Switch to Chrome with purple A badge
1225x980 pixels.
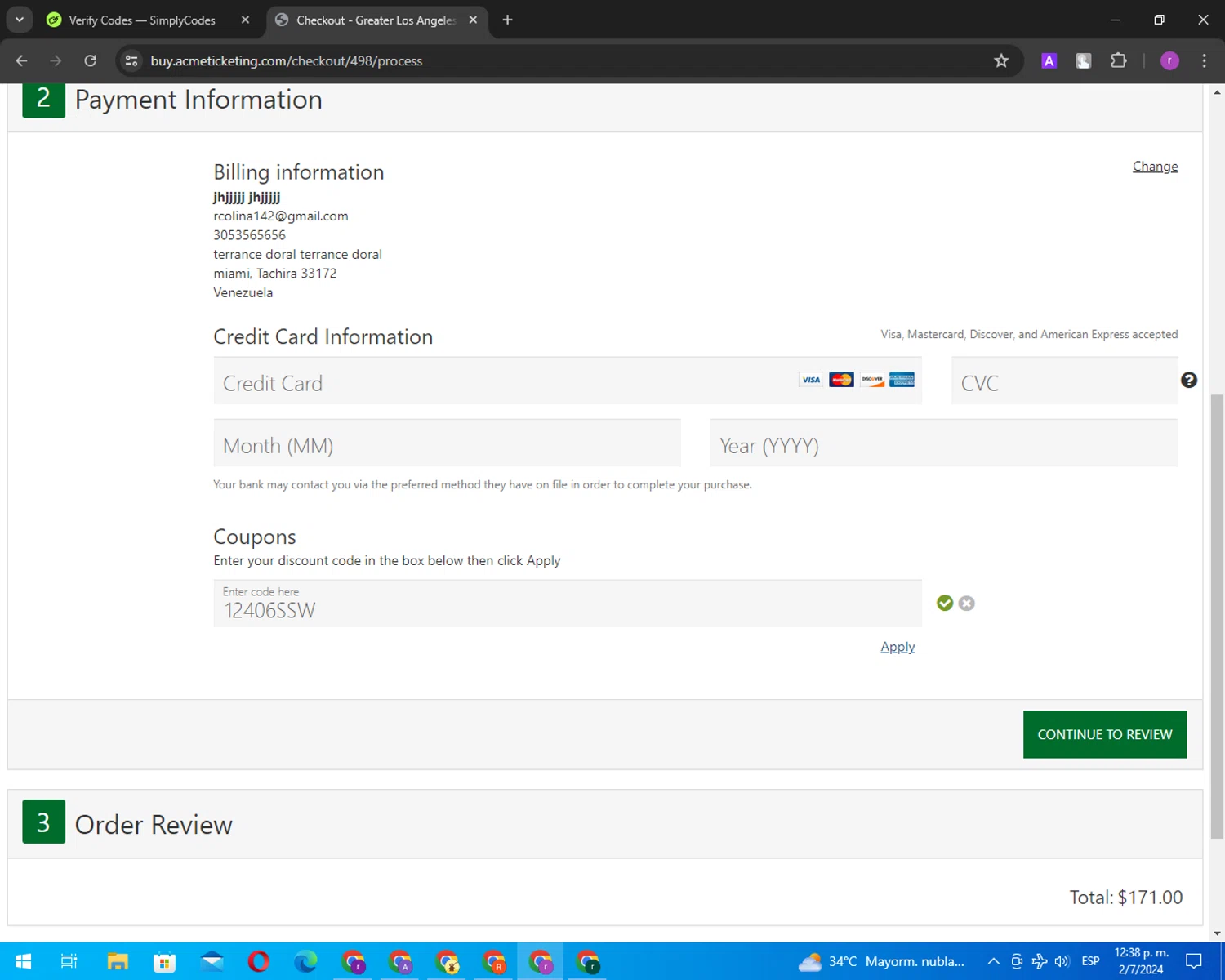pyautogui.click(x=400, y=961)
